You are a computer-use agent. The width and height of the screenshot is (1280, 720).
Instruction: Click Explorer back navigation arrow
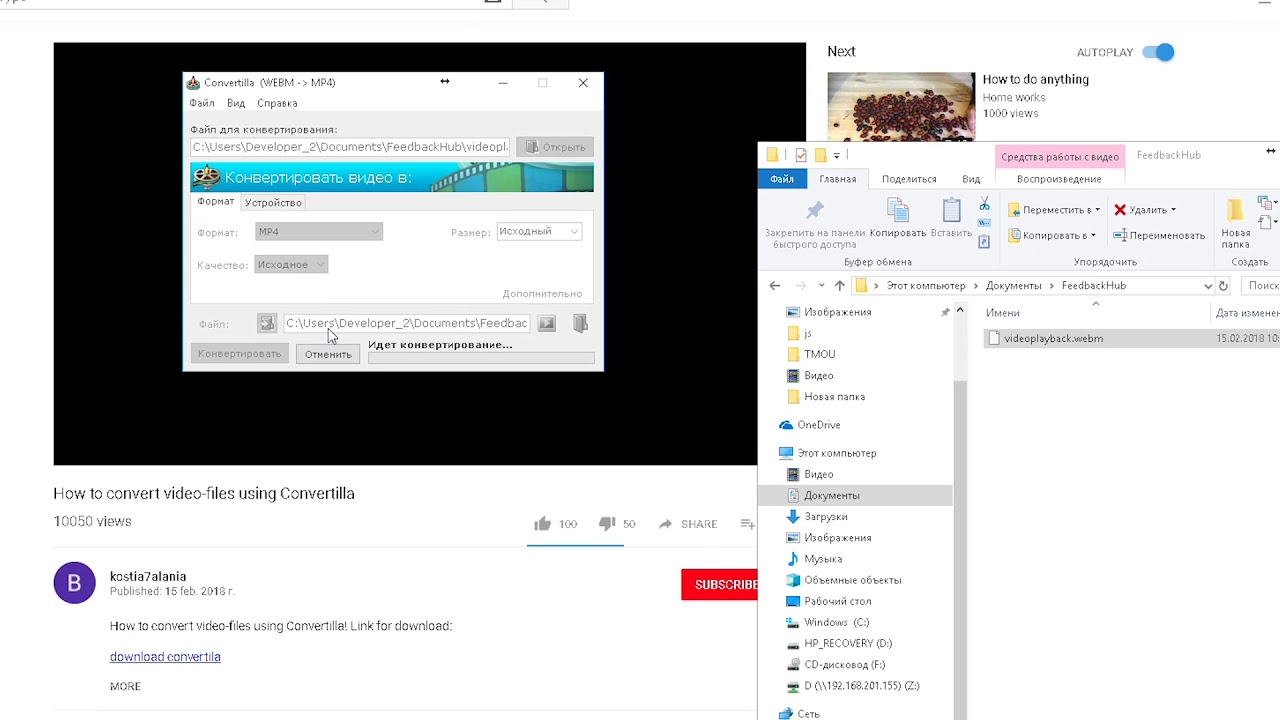click(x=775, y=286)
